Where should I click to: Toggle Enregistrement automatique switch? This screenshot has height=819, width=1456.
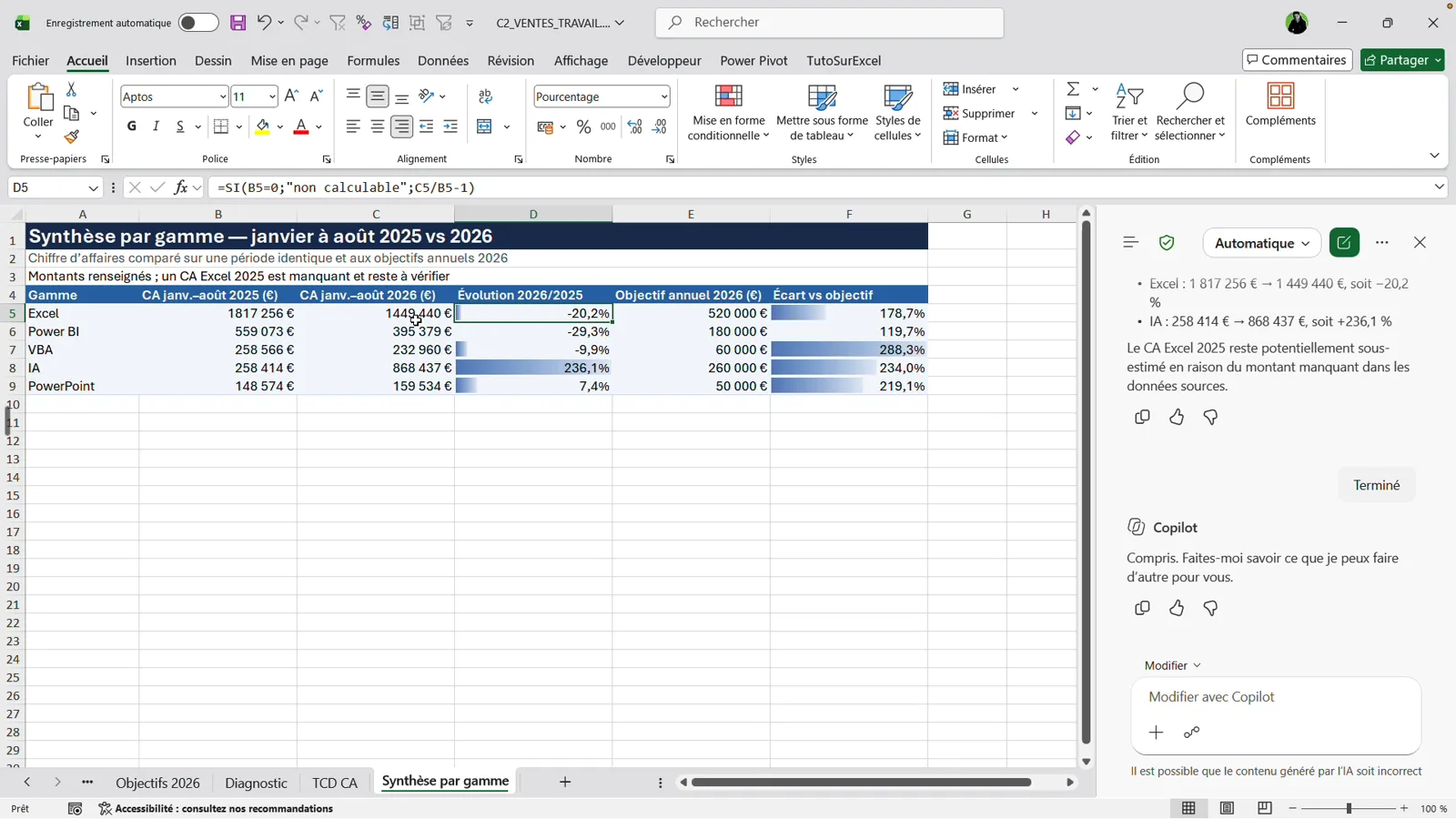pos(197,23)
